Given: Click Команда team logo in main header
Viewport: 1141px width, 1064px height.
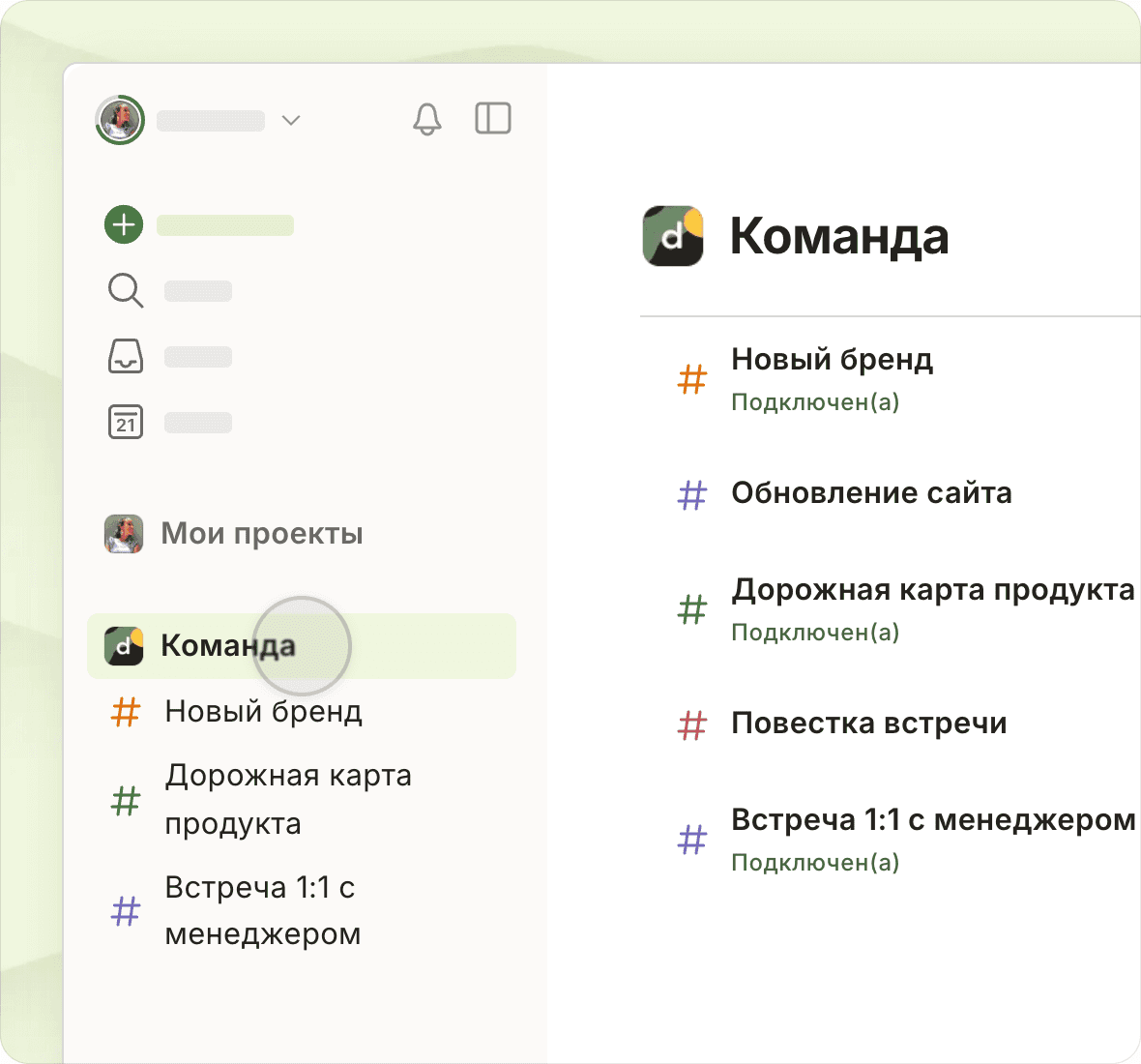Looking at the screenshot, I should tap(673, 235).
